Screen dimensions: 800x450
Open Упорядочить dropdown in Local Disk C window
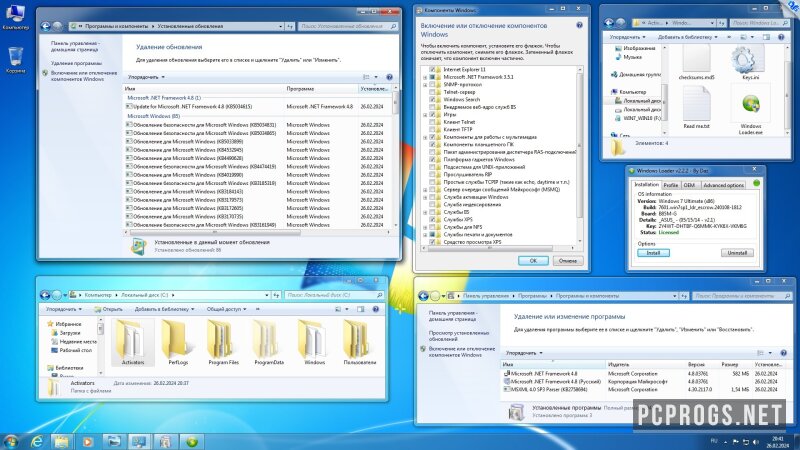[x=64, y=309]
